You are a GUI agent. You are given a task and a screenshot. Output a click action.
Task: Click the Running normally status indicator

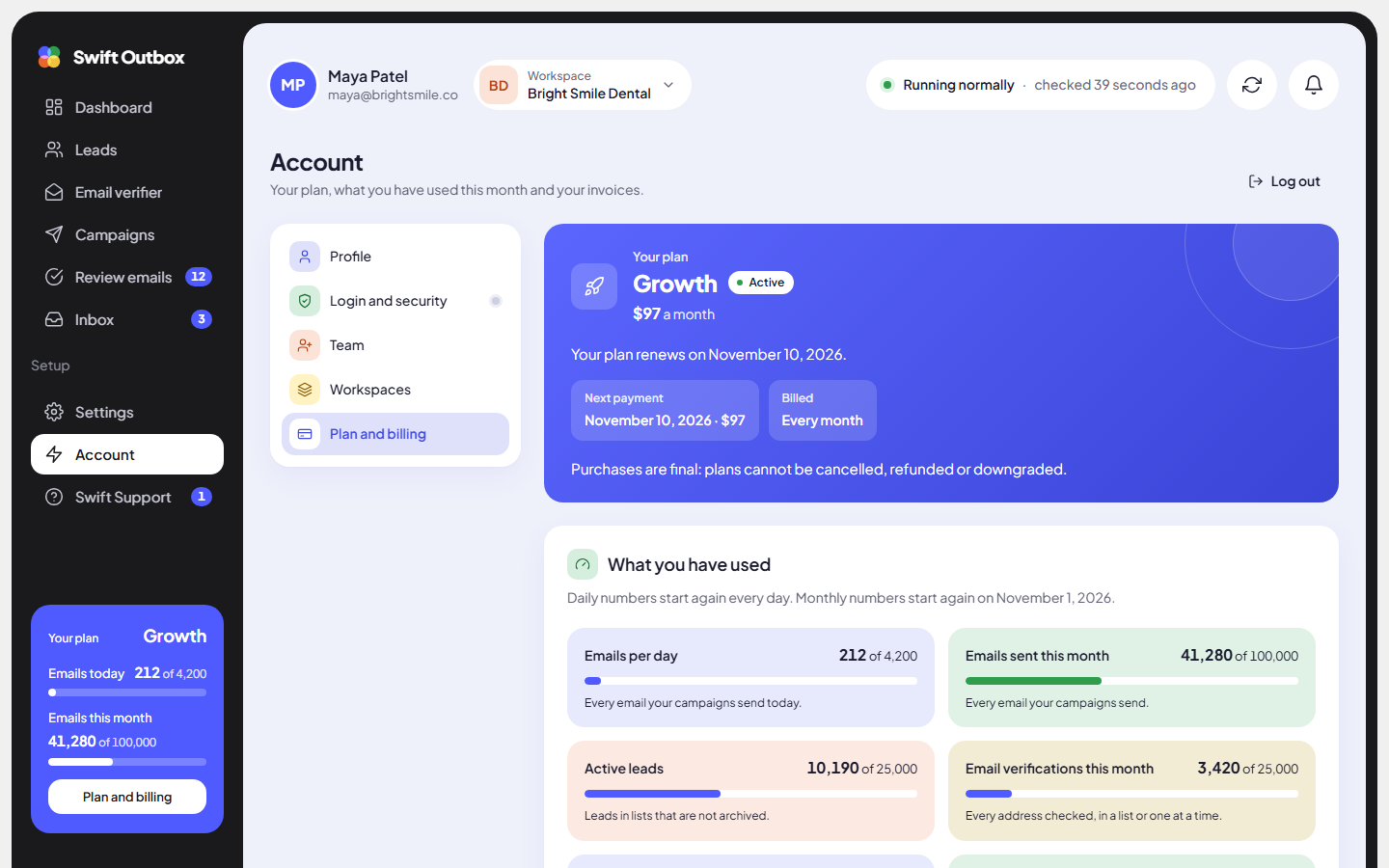coord(1041,85)
